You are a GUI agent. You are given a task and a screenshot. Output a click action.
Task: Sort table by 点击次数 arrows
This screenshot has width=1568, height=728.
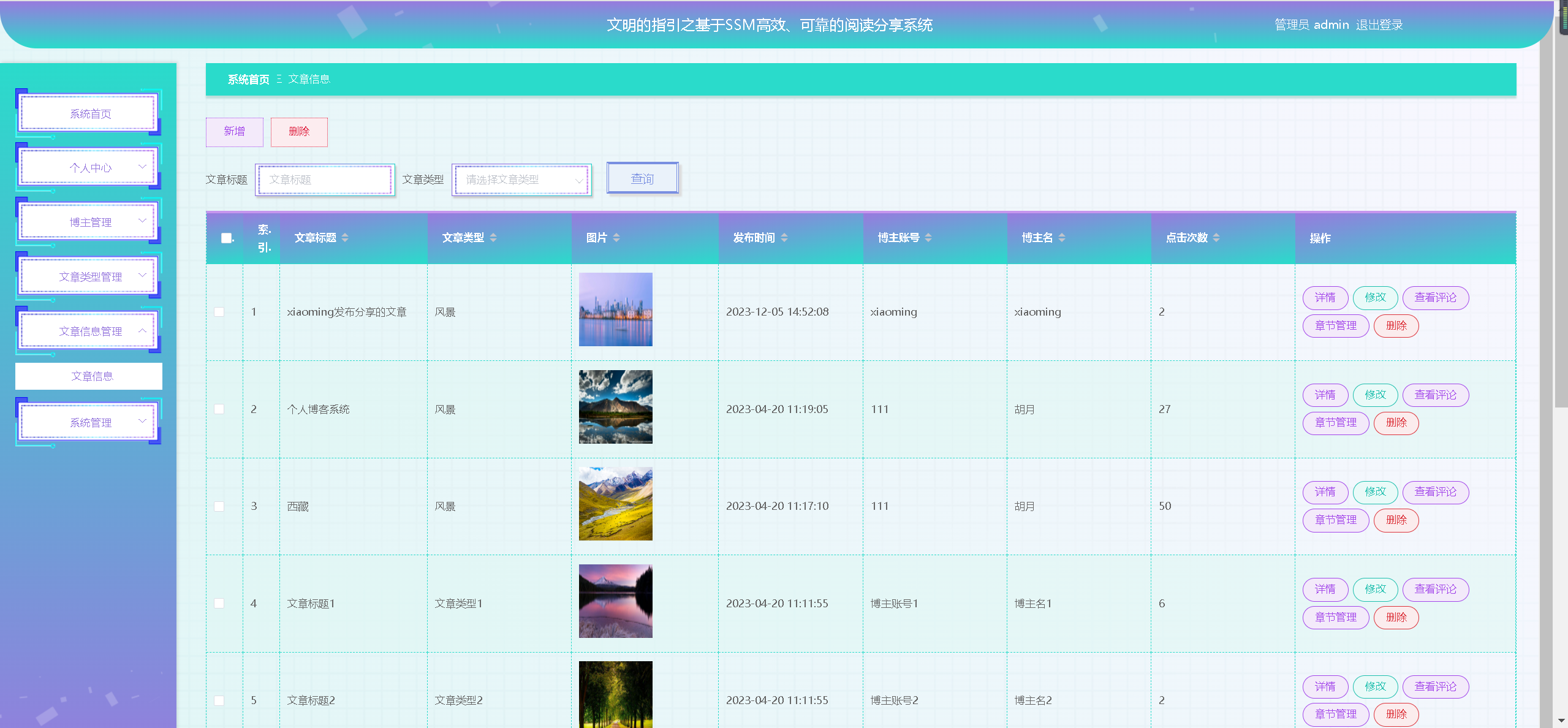(1216, 238)
